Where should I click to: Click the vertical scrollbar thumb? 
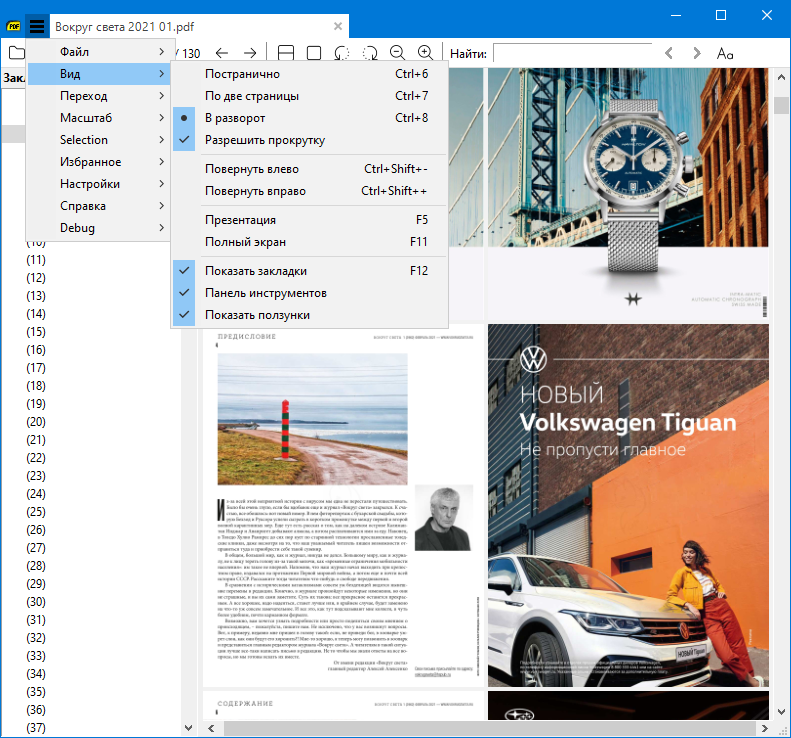pos(781,105)
